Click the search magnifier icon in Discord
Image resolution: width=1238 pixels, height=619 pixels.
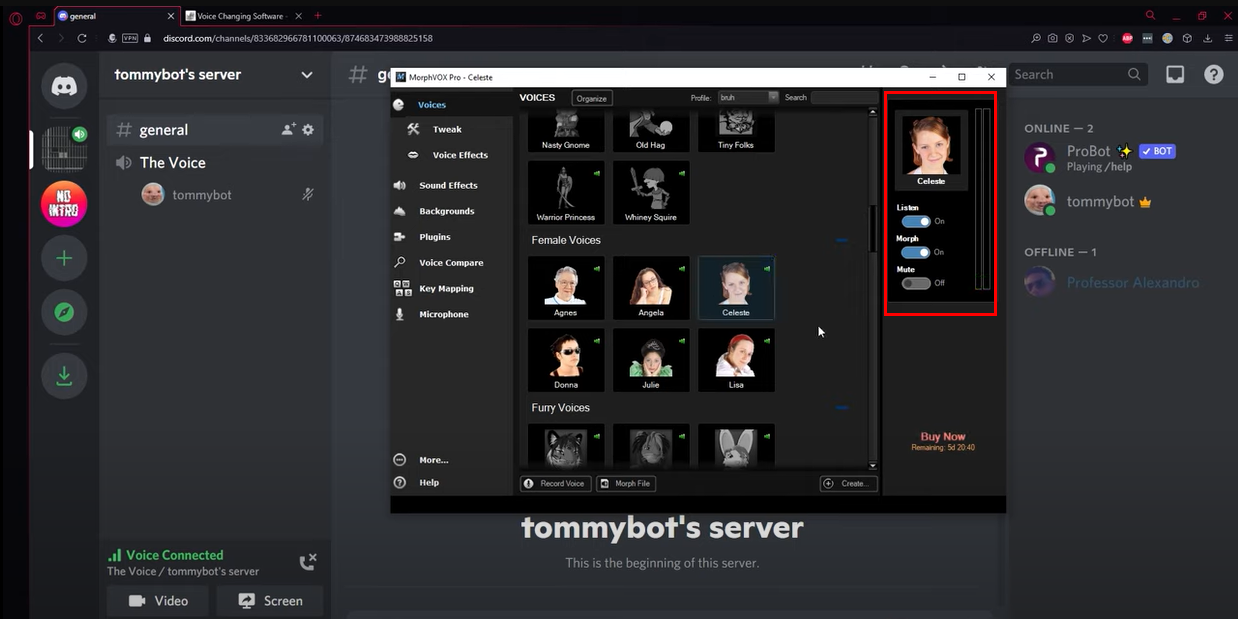coord(1134,74)
